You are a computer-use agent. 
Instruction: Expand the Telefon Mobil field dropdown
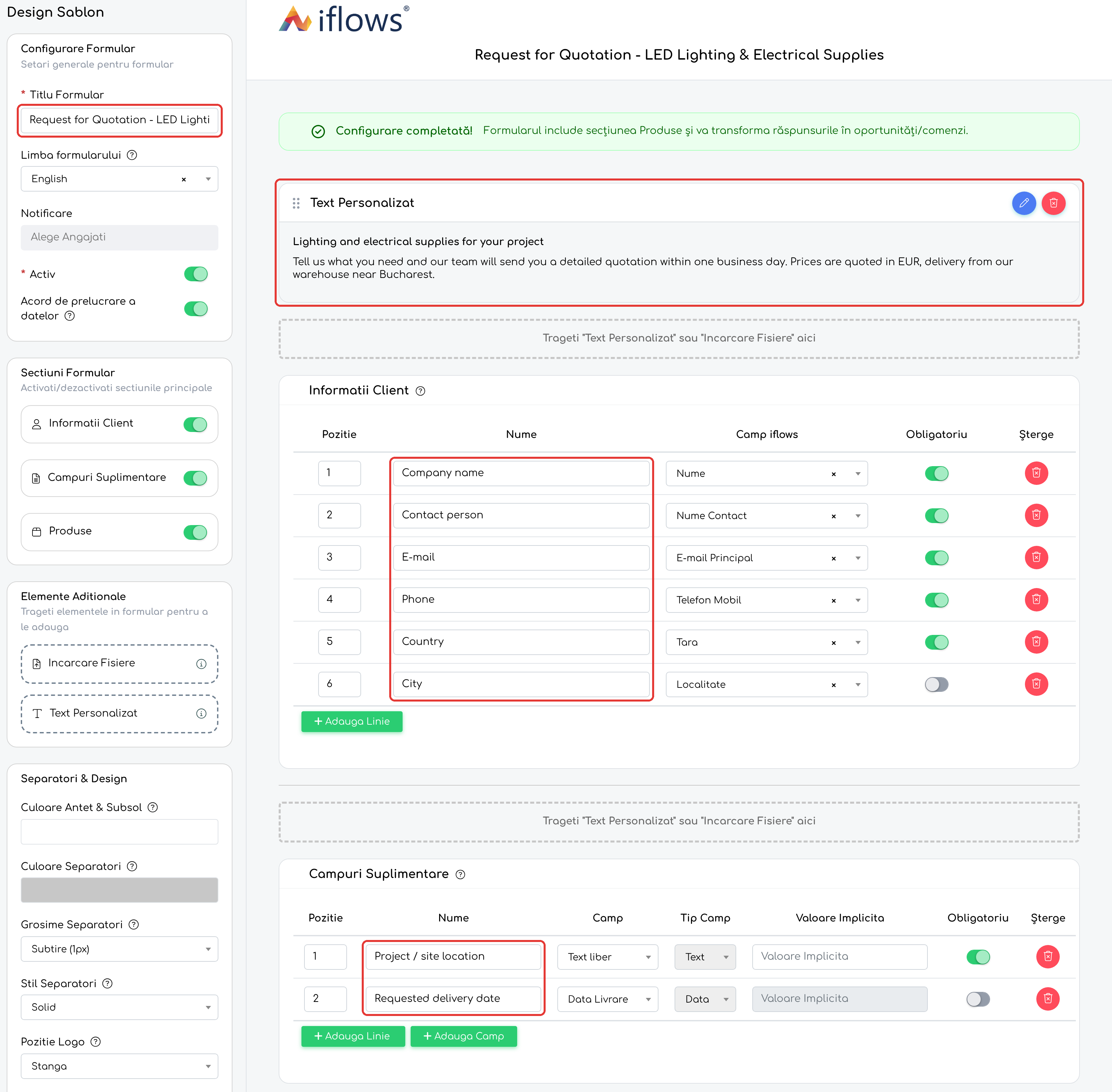click(x=858, y=600)
